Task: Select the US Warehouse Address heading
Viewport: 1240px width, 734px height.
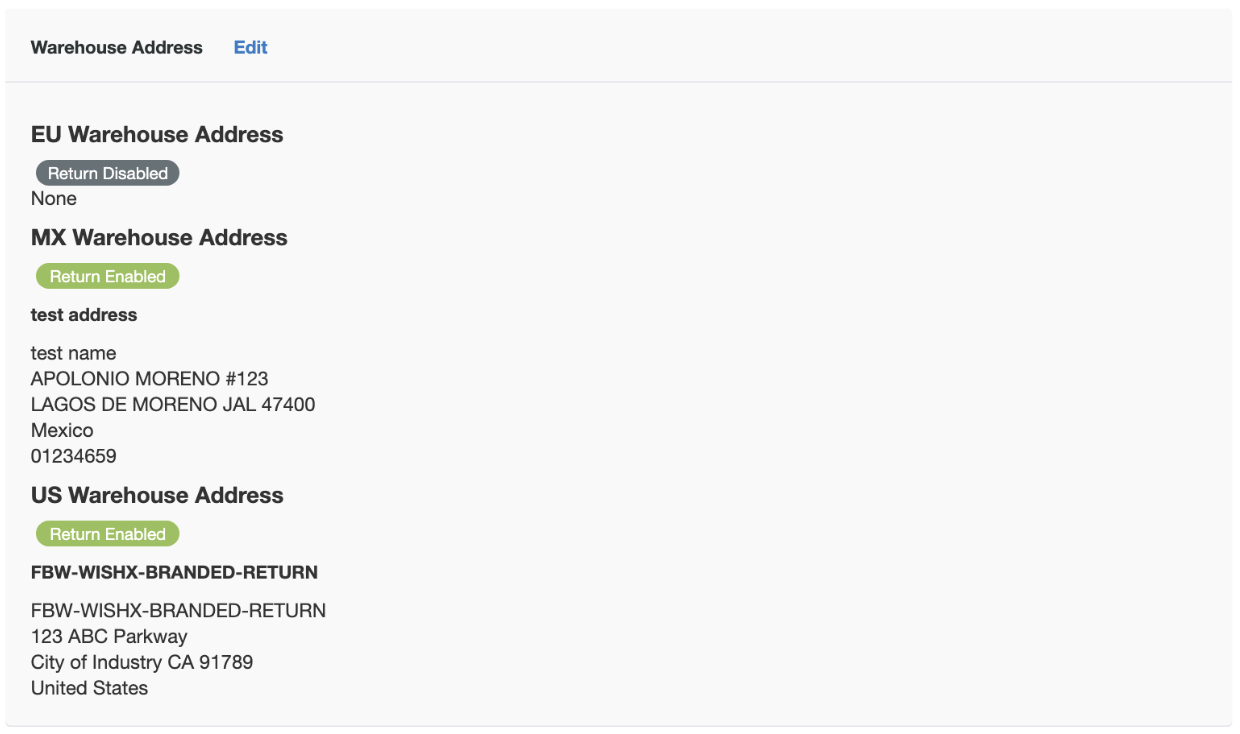Action: (157, 496)
